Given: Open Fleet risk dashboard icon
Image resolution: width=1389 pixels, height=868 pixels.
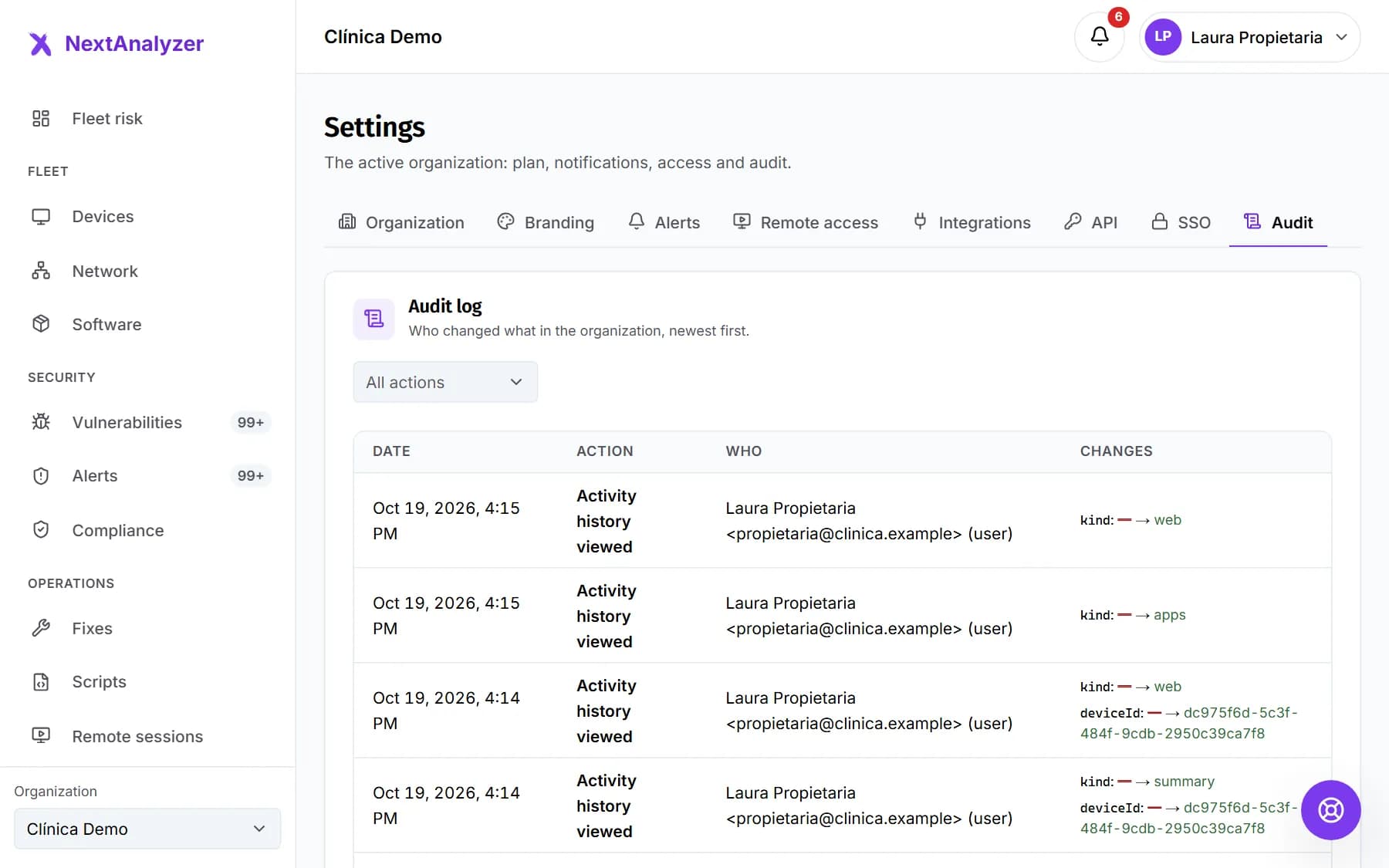Looking at the screenshot, I should point(41,118).
